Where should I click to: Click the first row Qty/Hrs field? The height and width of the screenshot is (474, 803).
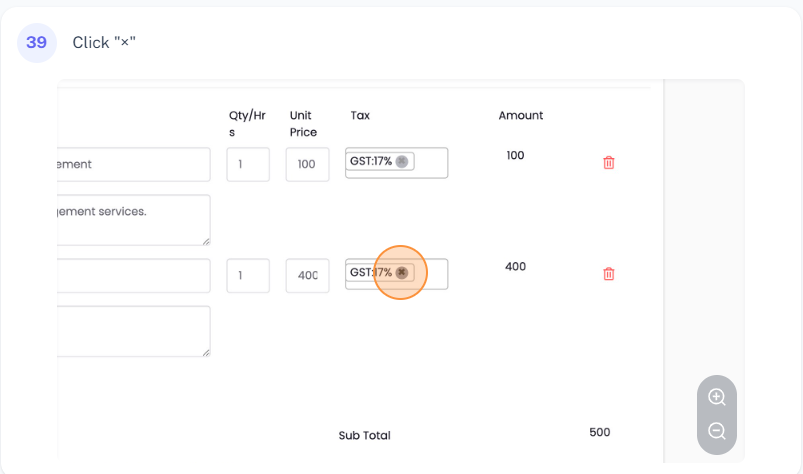coord(247,164)
